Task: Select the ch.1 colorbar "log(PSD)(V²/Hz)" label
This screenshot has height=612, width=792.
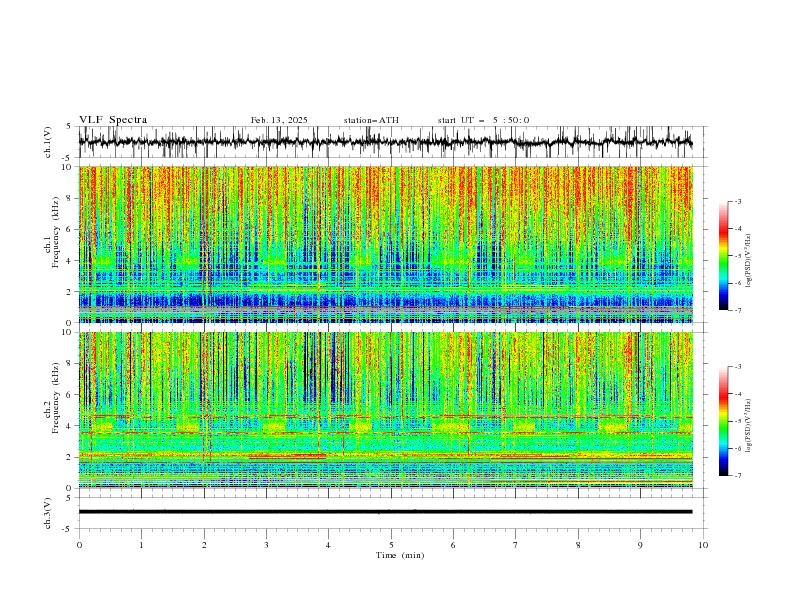Action: click(x=748, y=261)
